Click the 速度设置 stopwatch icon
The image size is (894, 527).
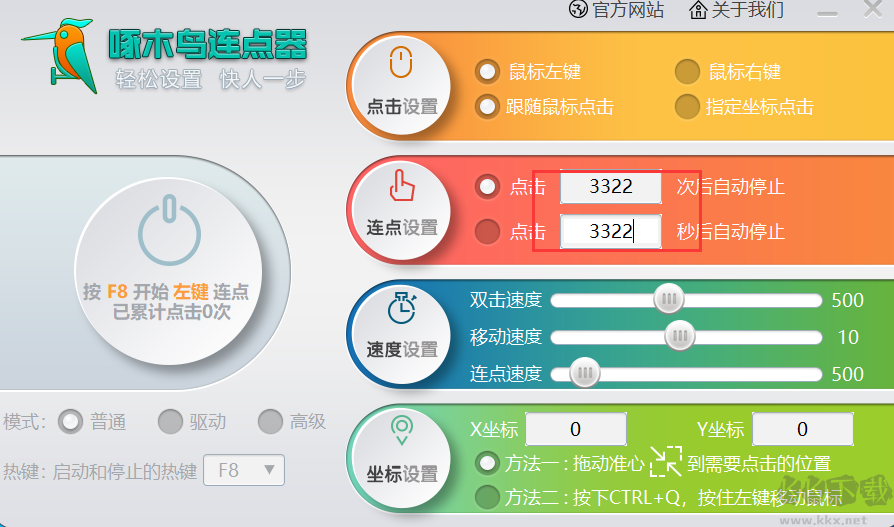click(402, 308)
